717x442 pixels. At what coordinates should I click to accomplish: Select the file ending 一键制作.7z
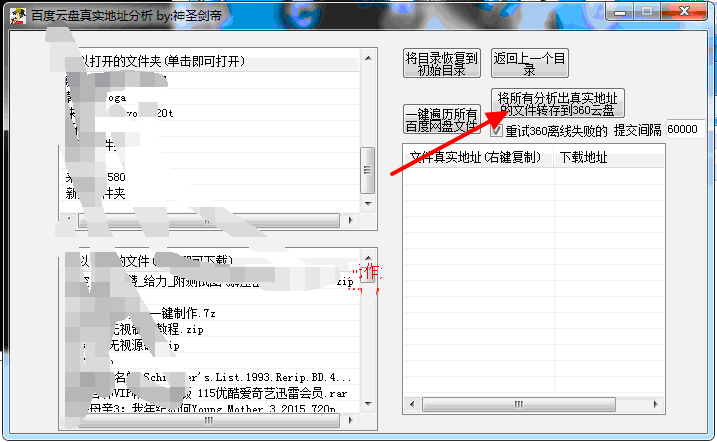209,313
